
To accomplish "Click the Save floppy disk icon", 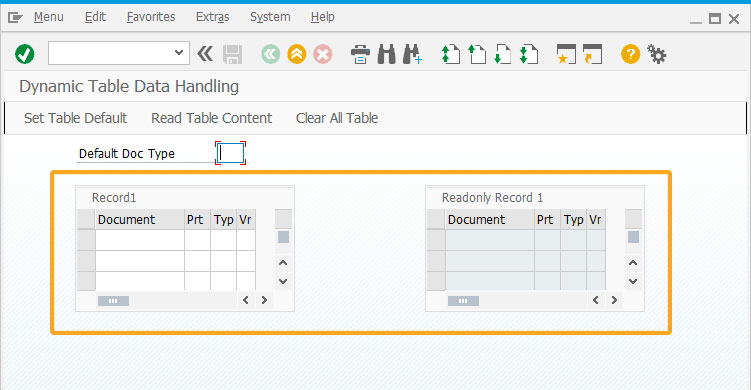I will tap(233, 54).
